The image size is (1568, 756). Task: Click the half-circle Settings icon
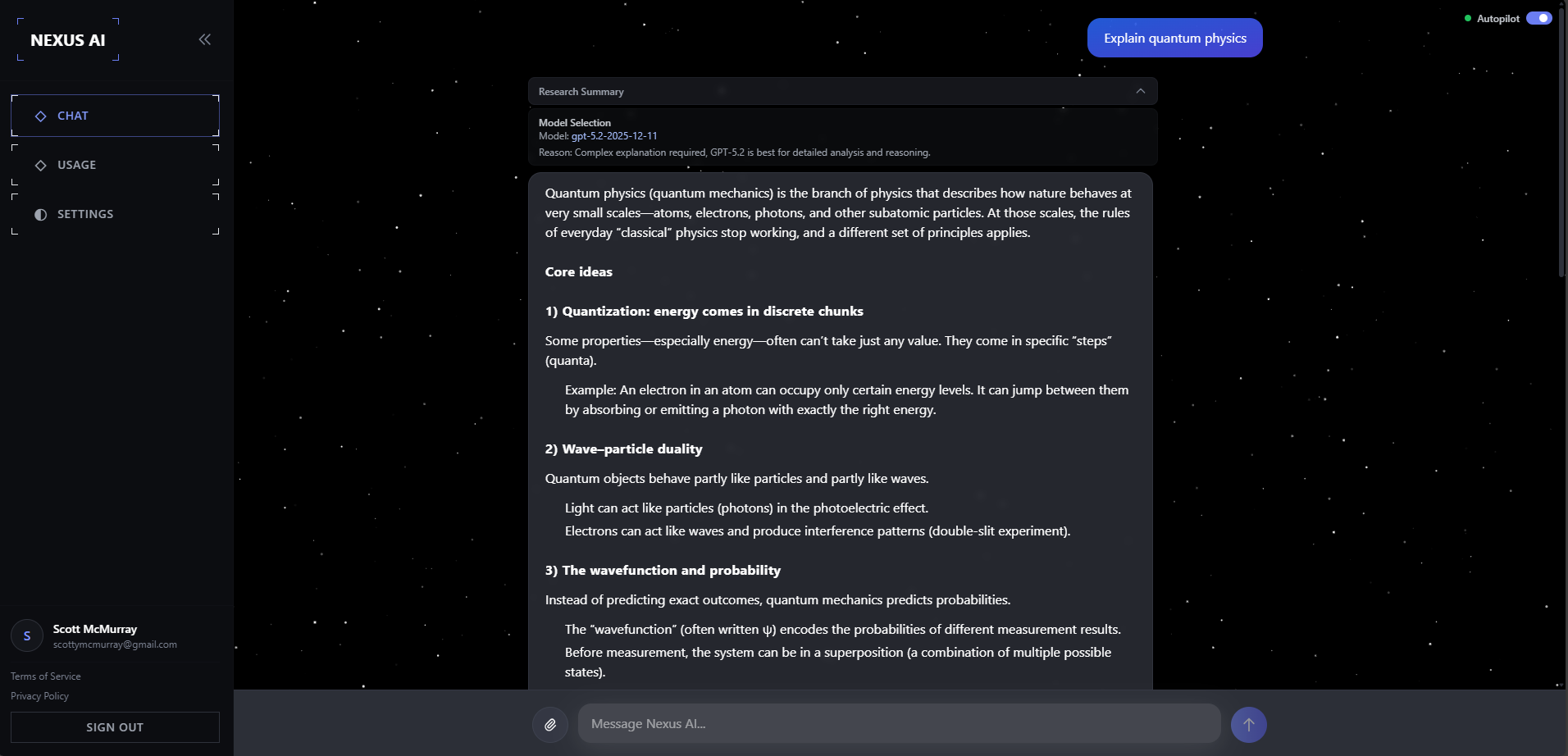(41, 215)
